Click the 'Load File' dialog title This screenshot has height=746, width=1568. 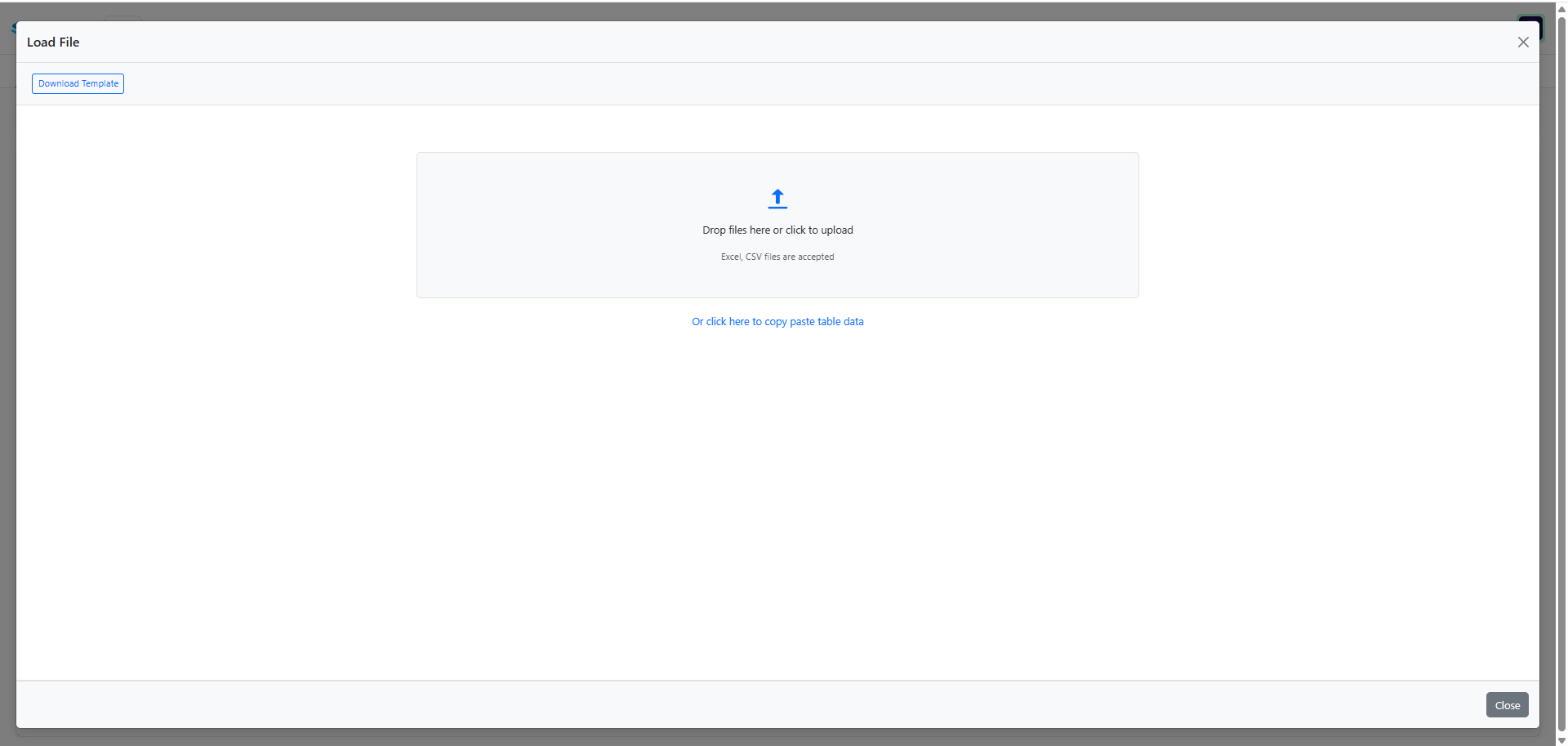pos(53,42)
